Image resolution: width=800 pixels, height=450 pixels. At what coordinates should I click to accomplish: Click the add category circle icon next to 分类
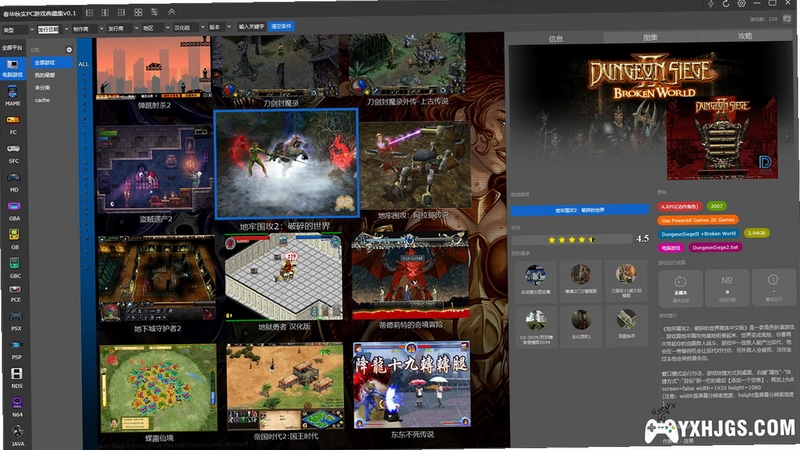click(69, 49)
